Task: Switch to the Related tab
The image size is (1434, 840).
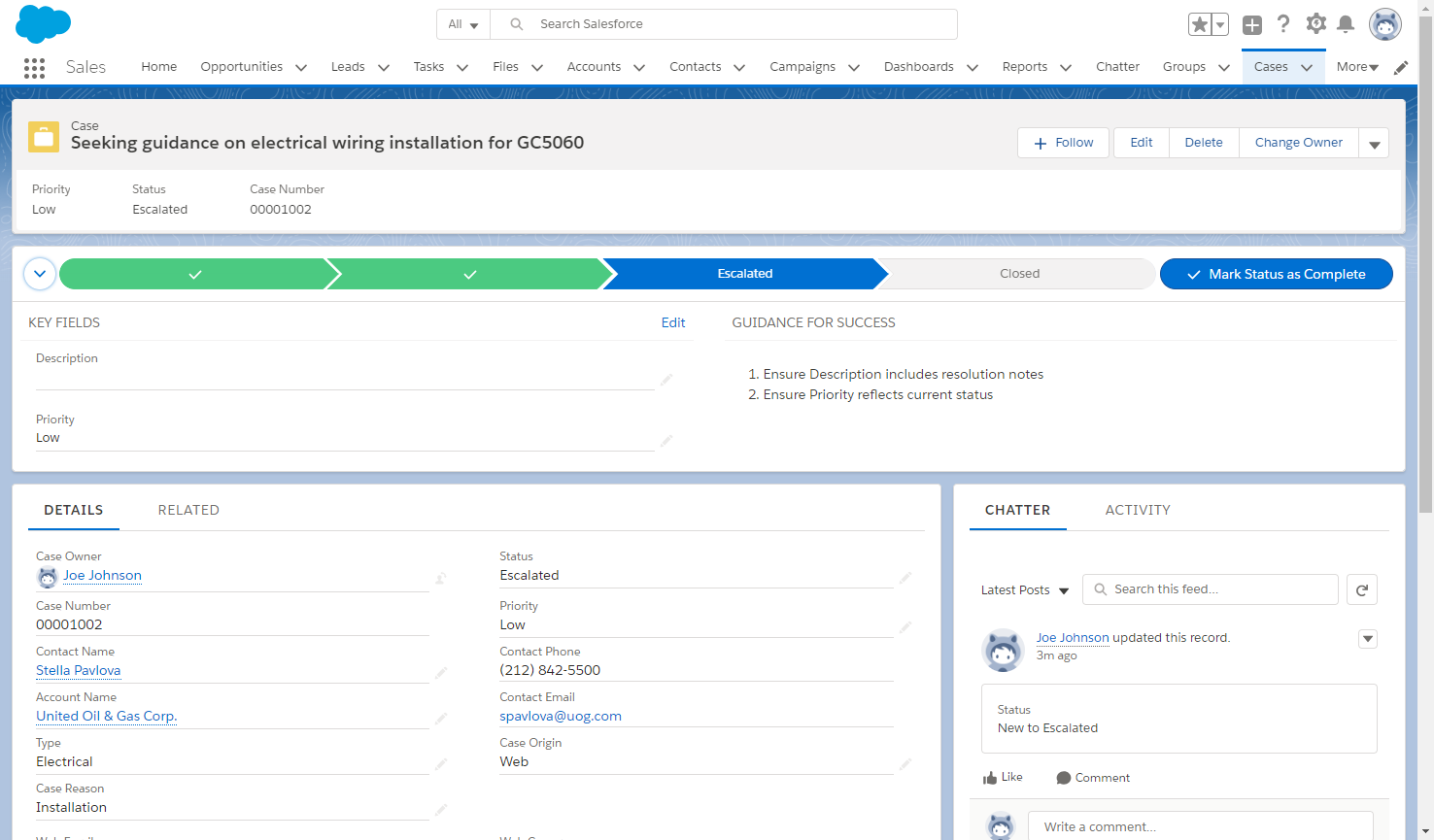Action: pos(188,509)
